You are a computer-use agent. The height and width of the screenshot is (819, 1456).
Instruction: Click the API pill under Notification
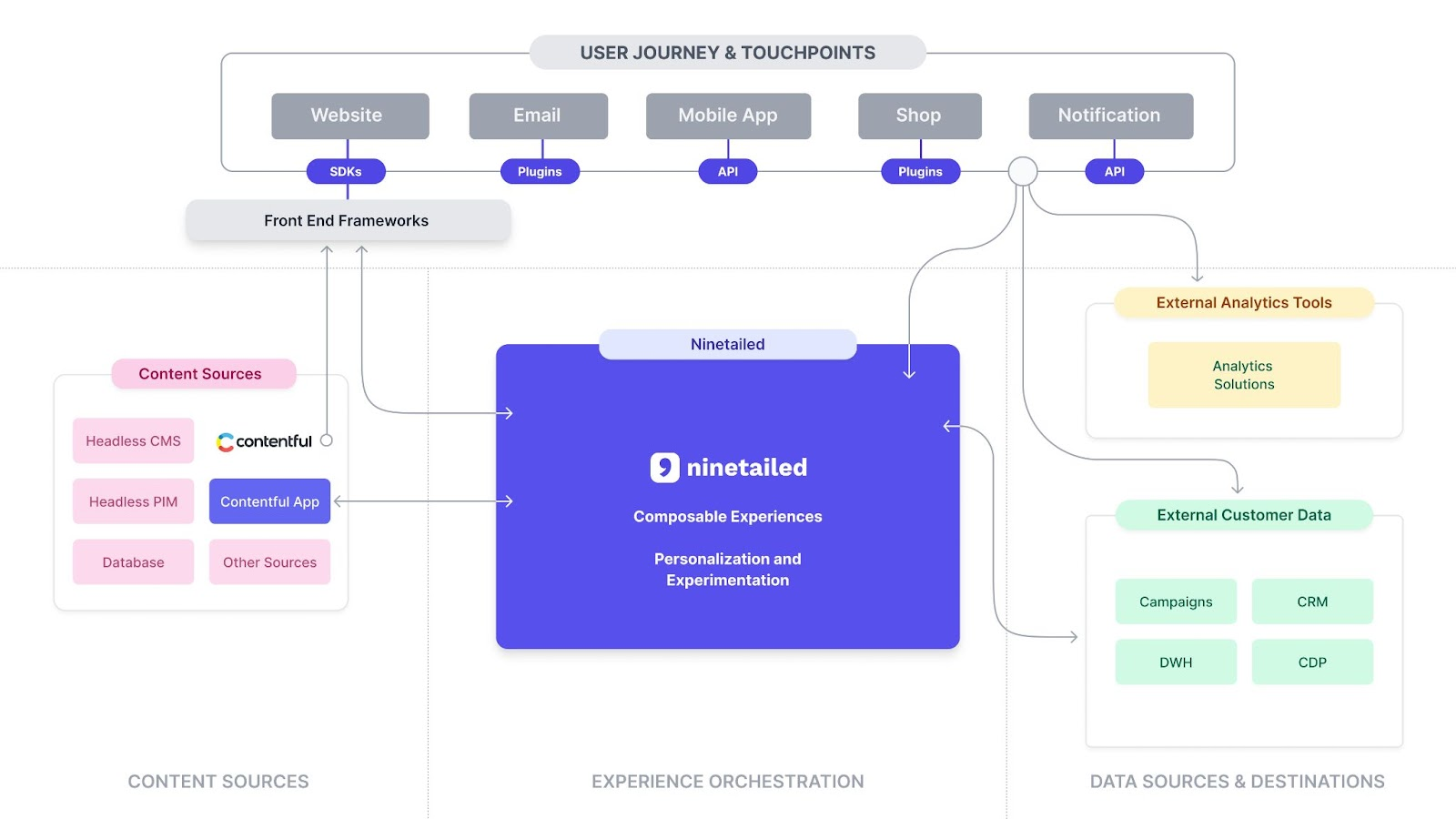1115,171
